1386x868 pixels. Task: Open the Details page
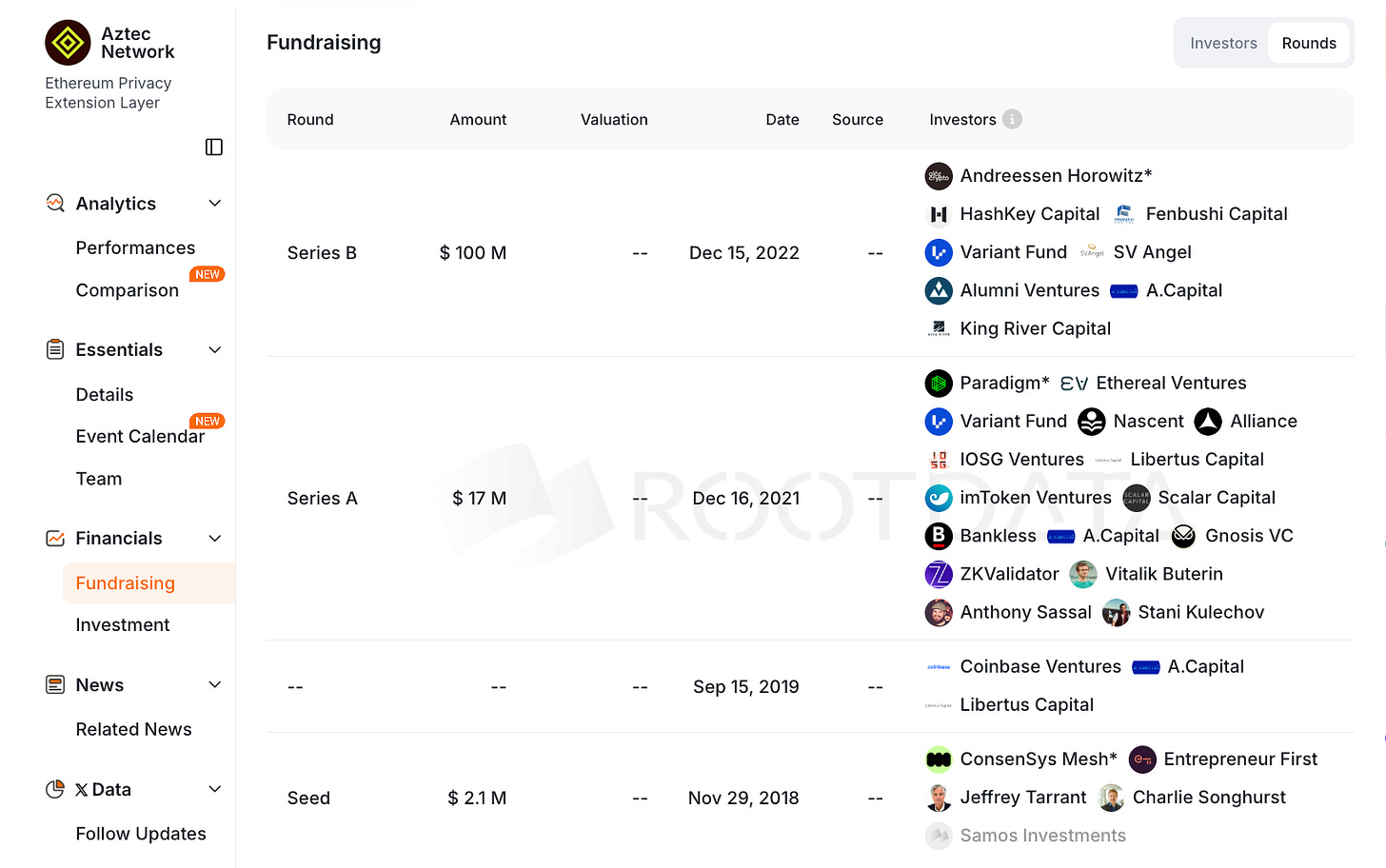[x=105, y=394]
